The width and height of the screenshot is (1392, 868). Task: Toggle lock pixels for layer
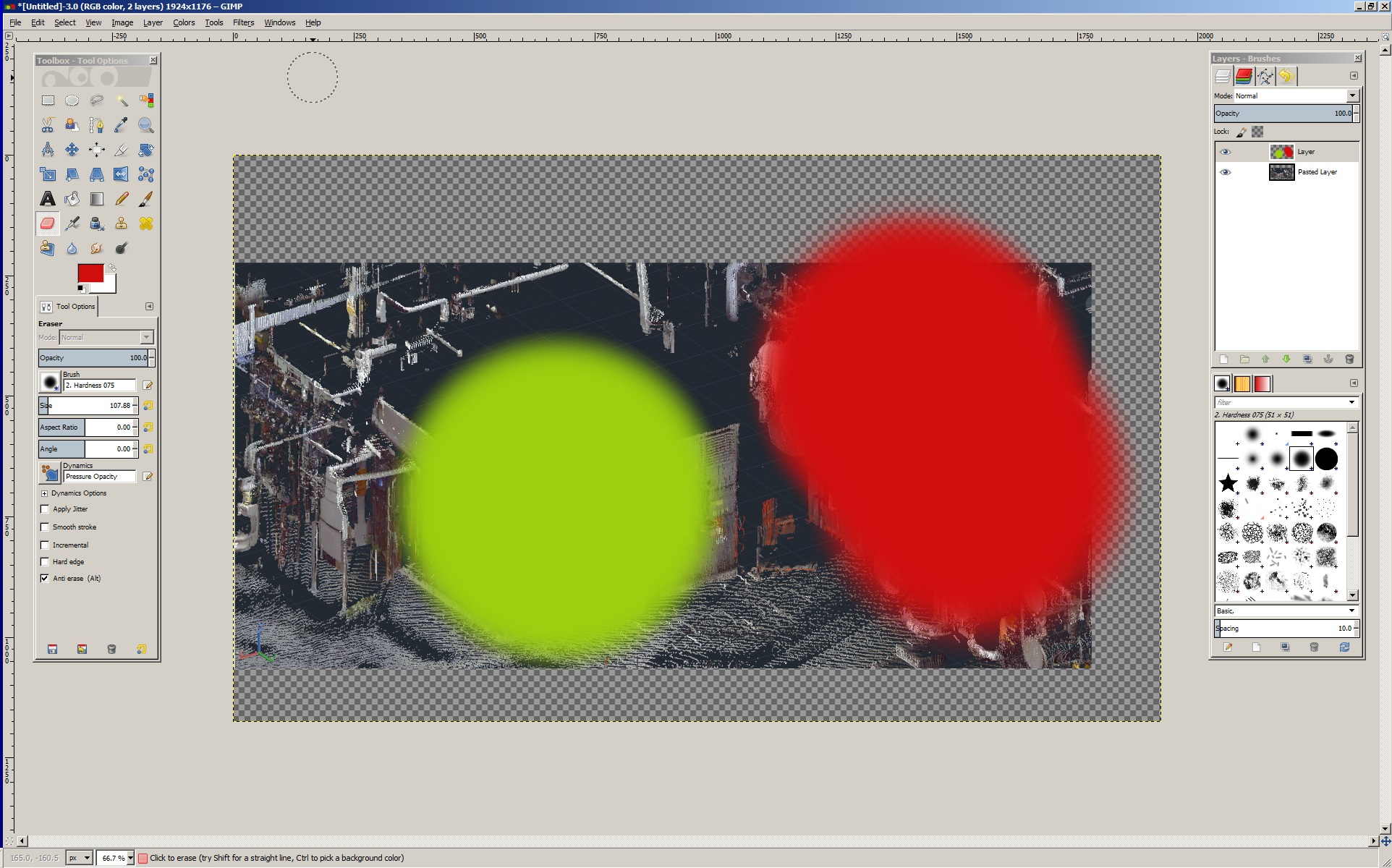coord(1242,132)
